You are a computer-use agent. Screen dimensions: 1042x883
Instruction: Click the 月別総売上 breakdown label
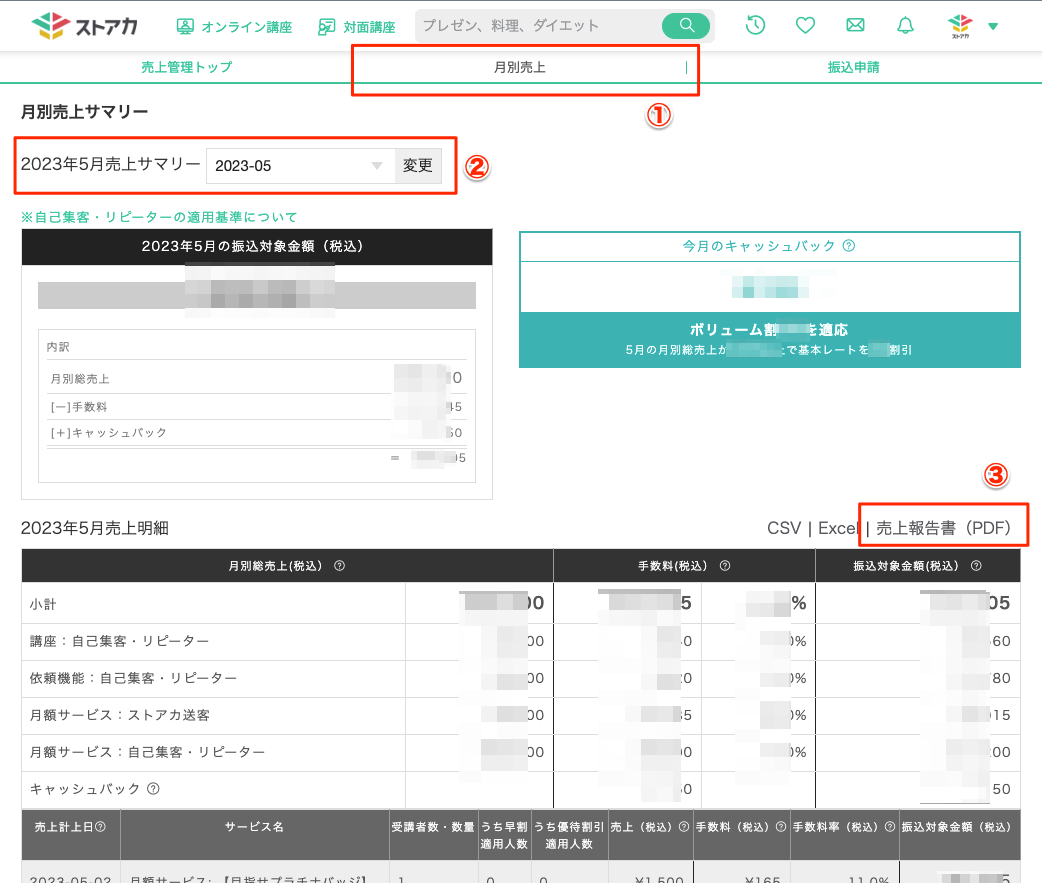pos(80,379)
